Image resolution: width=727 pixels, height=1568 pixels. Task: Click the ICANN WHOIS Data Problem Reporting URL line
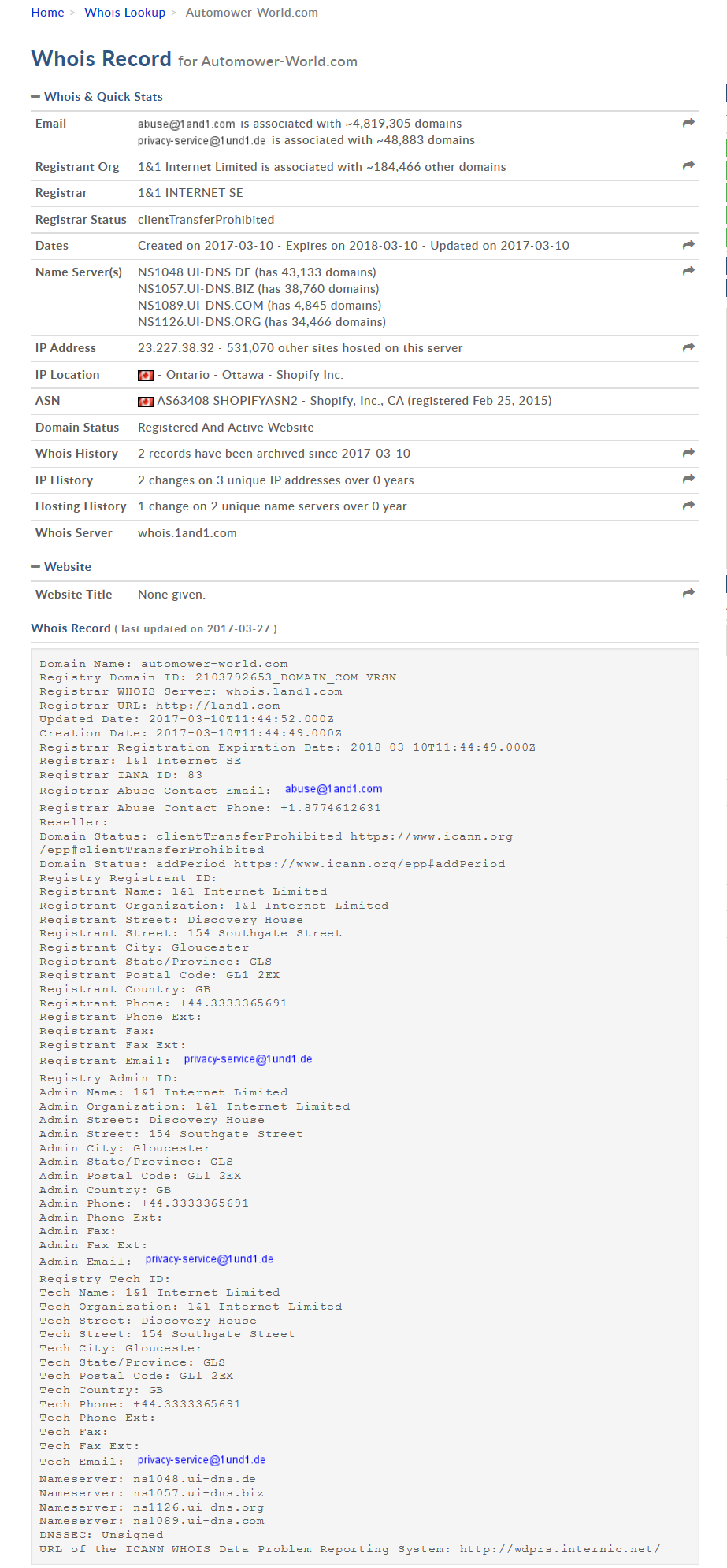350,1549
